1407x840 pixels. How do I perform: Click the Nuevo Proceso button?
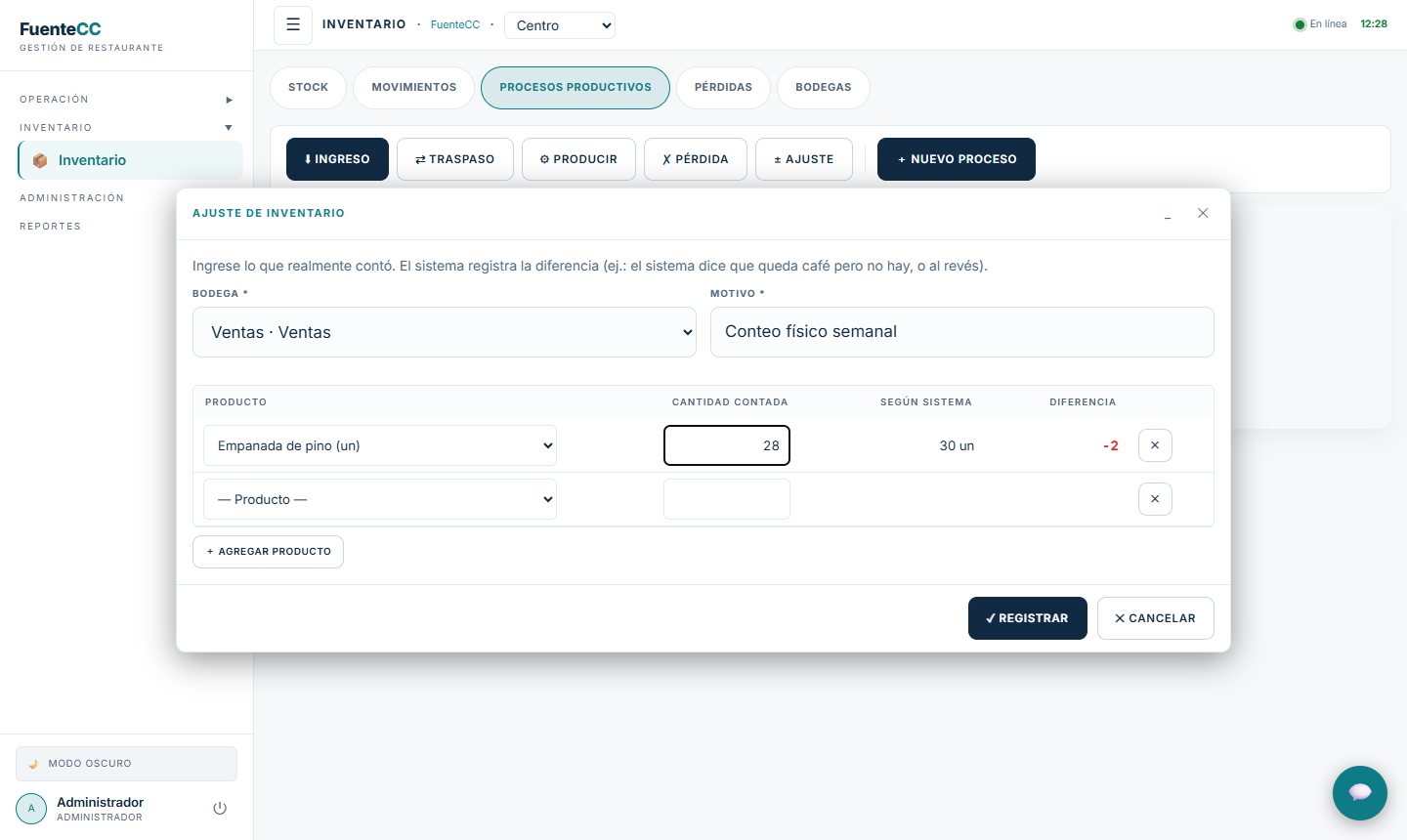[957, 159]
